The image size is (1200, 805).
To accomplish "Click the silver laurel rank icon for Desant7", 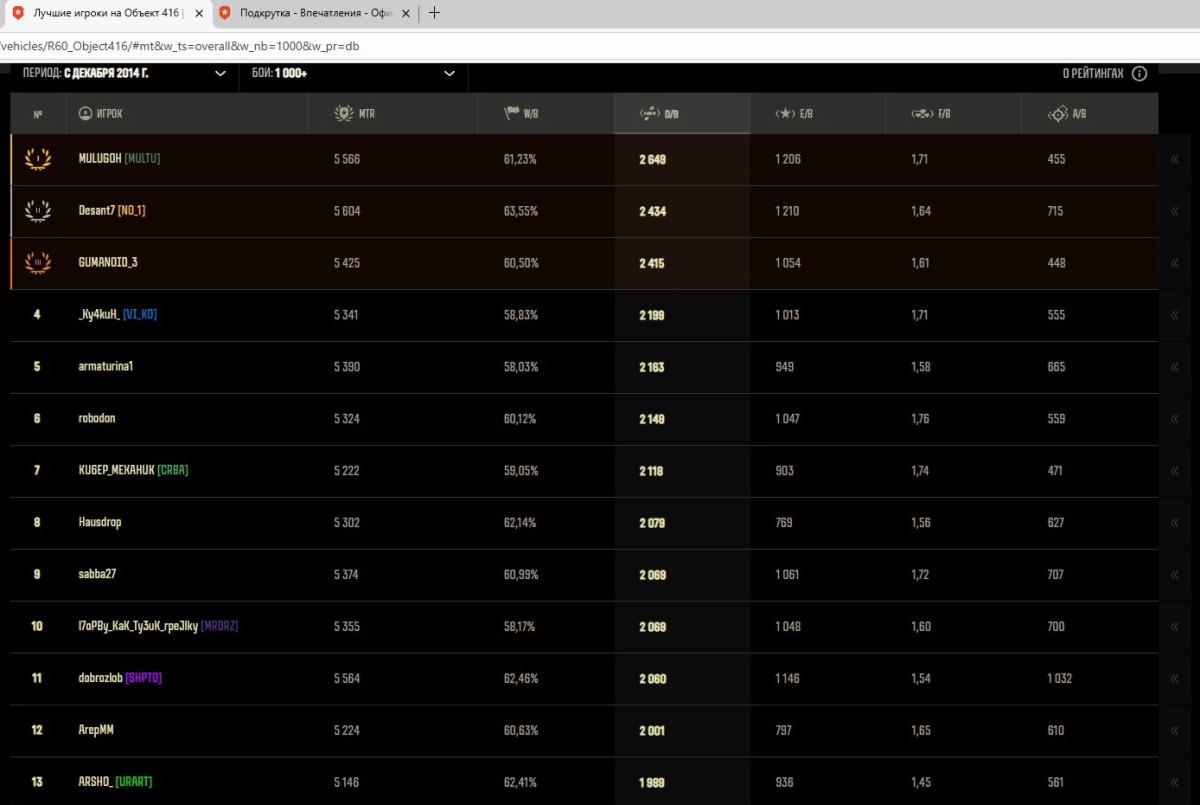I will pos(37,211).
